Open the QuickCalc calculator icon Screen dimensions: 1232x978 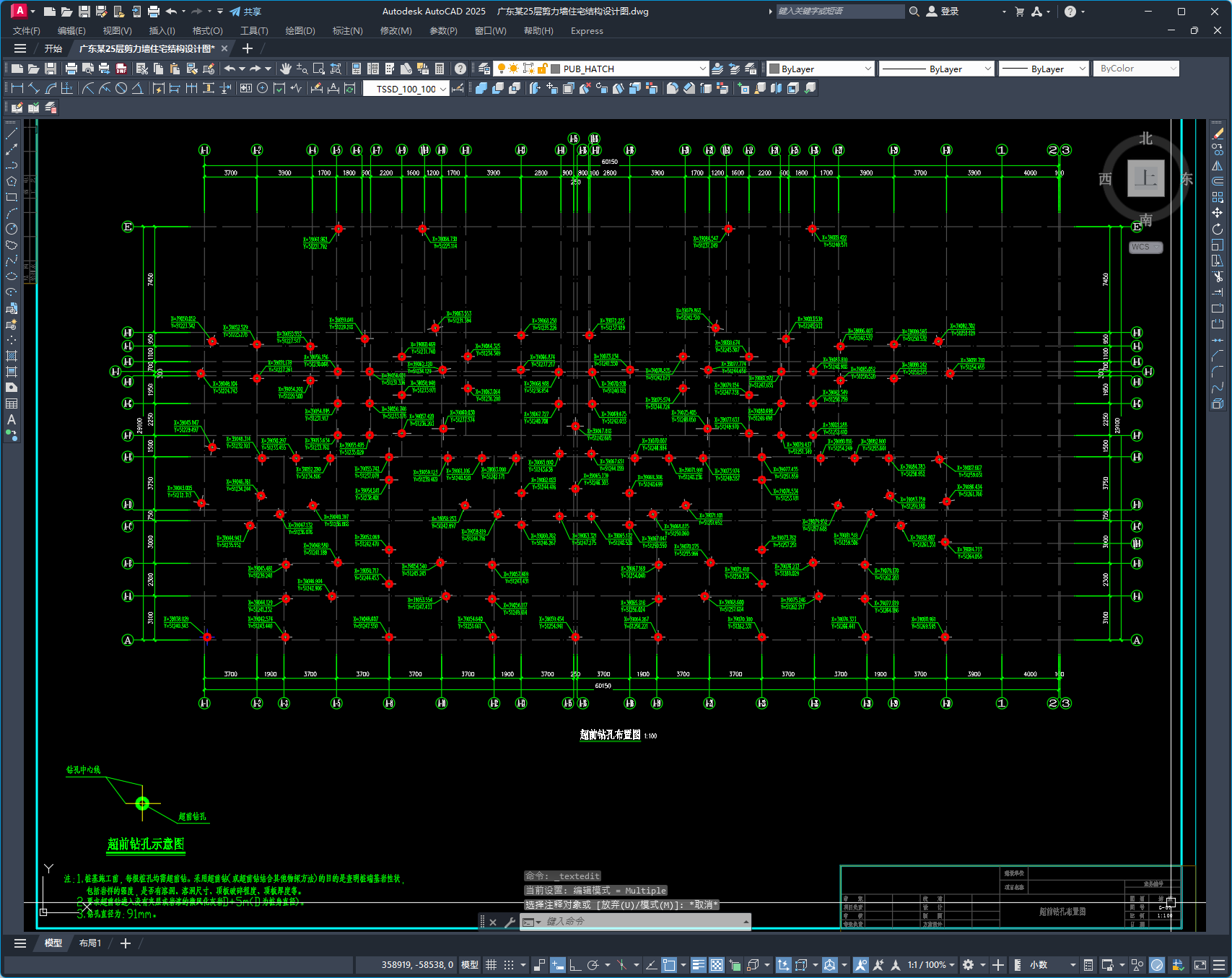[440, 69]
